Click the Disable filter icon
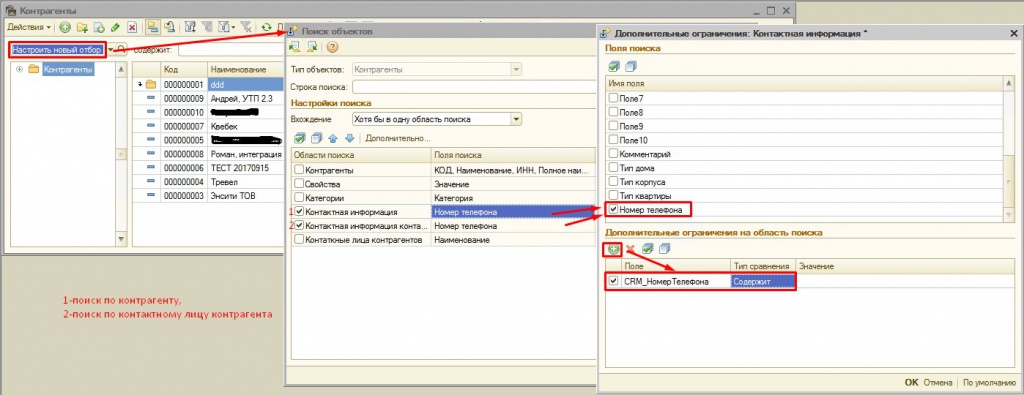Viewport: 1024px width, 395px height. [x=246, y=27]
